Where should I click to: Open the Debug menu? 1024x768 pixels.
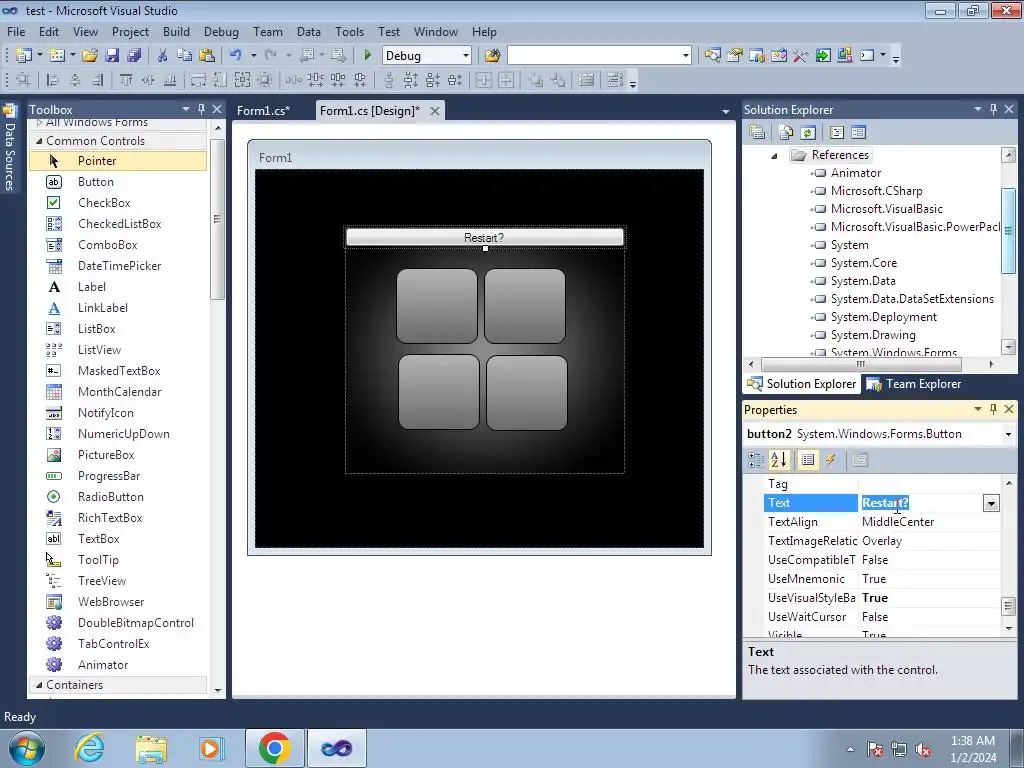221,32
